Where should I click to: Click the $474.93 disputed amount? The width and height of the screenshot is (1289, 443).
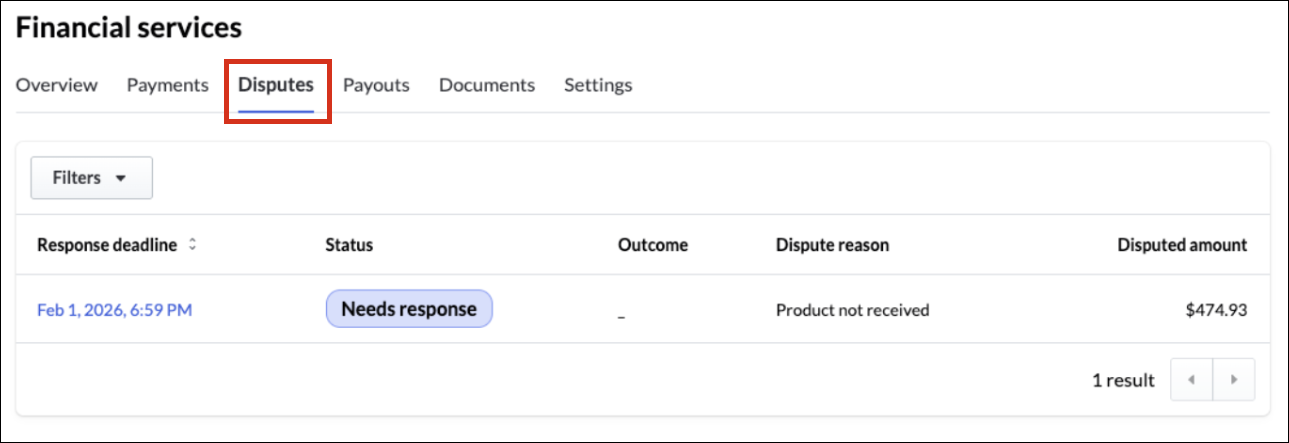[x=1216, y=310]
